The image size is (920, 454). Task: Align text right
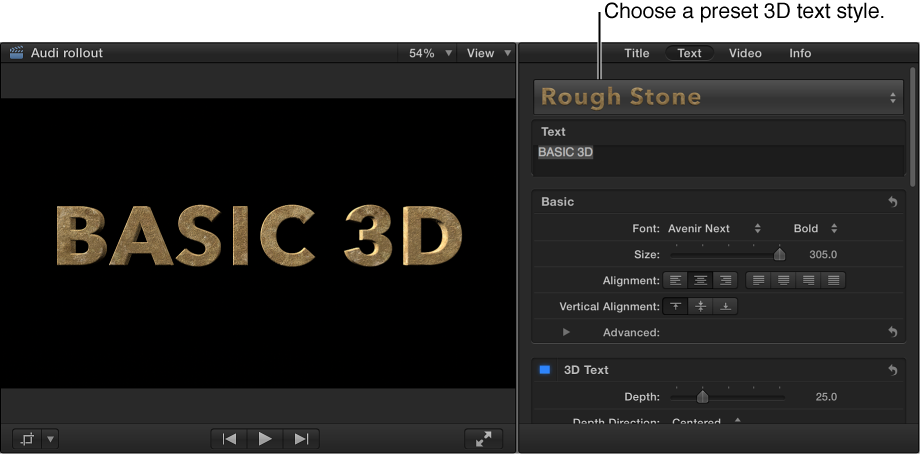[x=726, y=280]
